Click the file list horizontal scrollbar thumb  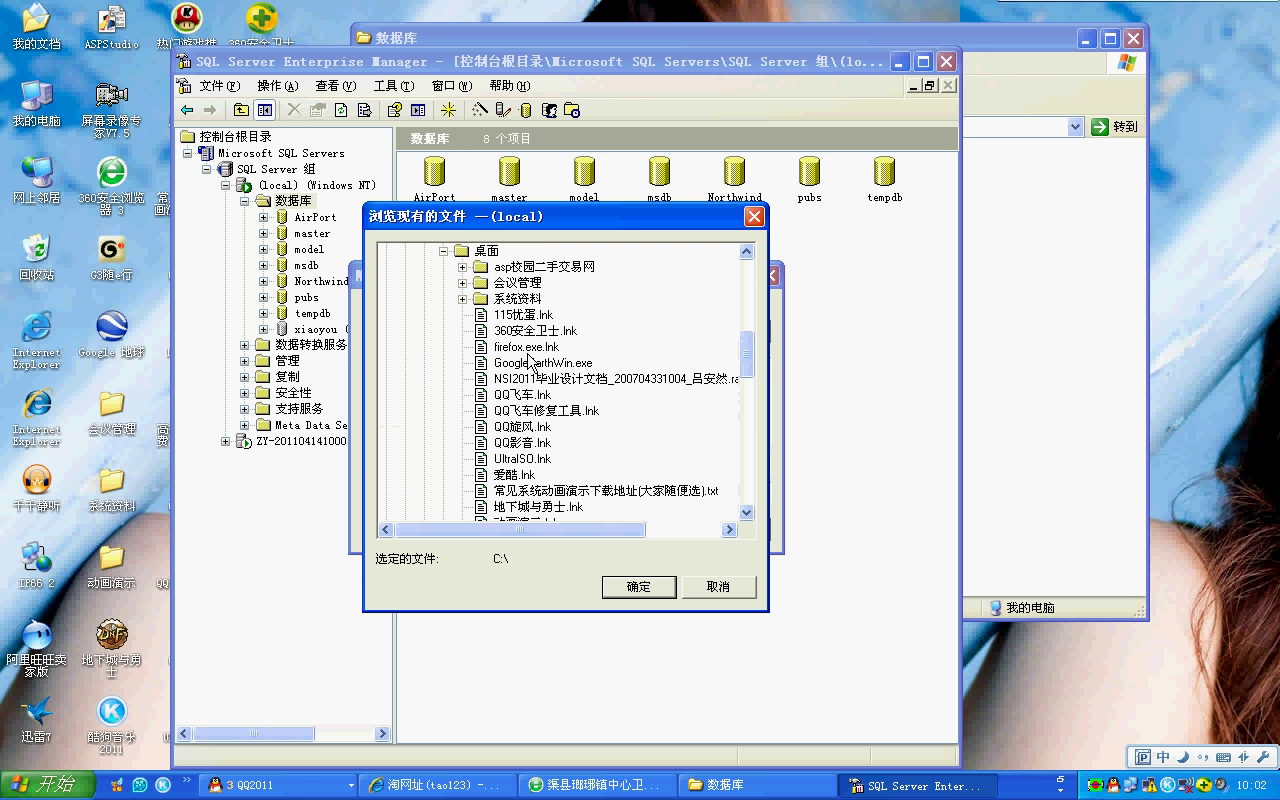tap(520, 530)
